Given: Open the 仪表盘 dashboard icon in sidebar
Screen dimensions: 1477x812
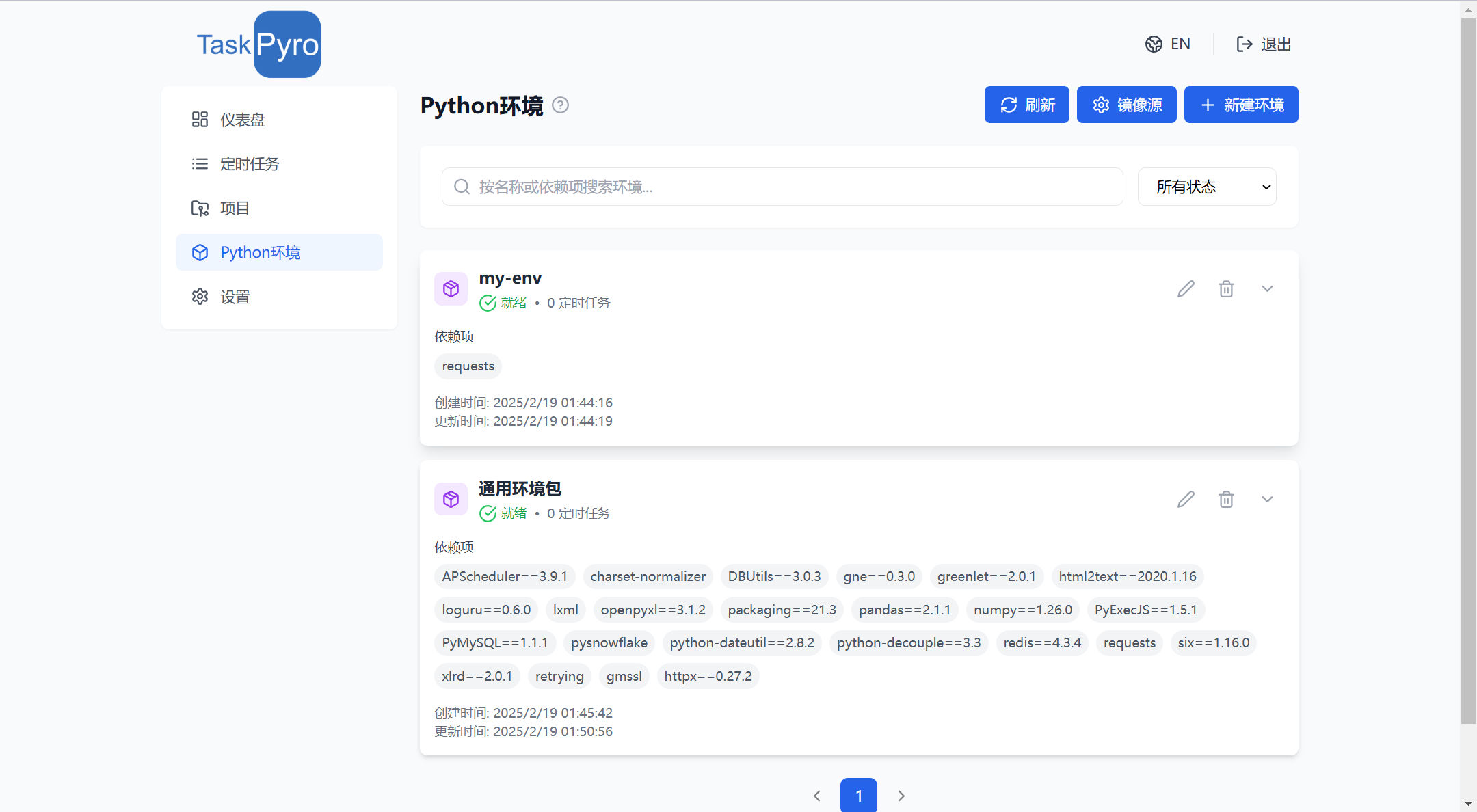Looking at the screenshot, I should coord(200,119).
